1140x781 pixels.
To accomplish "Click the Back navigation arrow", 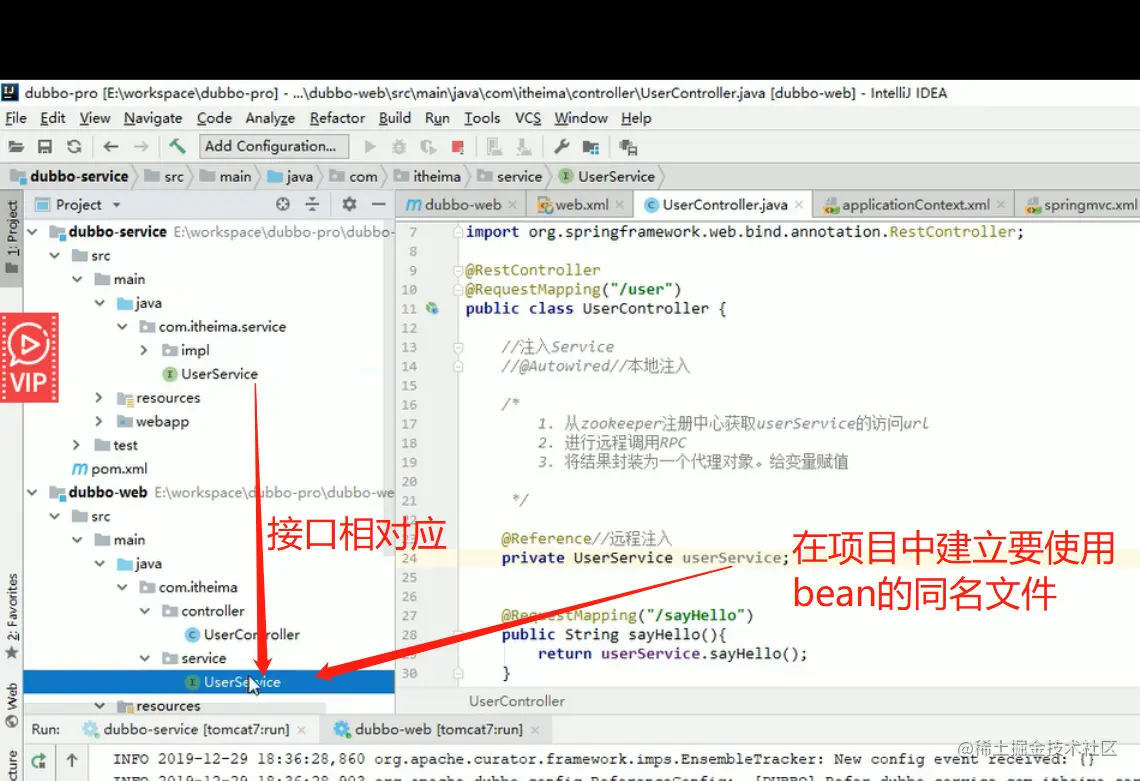I will tap(111, 147).
